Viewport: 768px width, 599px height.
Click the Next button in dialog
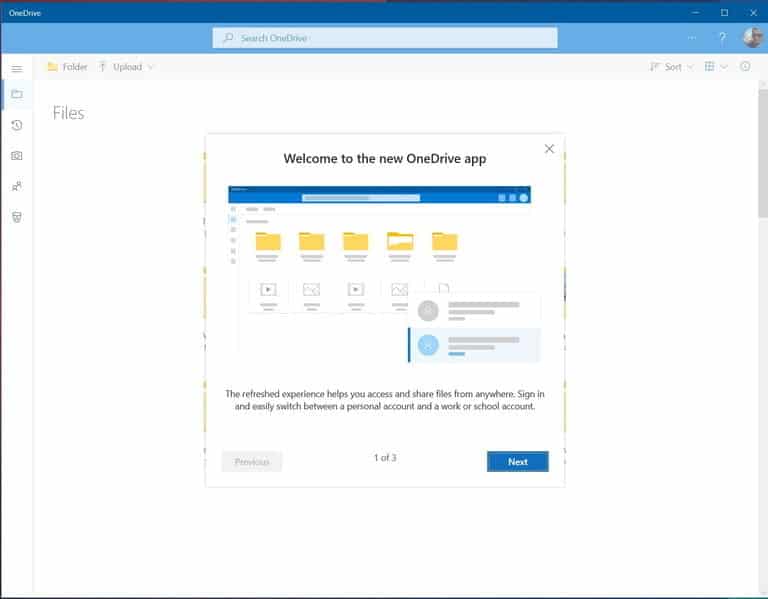tap(518, 461)
